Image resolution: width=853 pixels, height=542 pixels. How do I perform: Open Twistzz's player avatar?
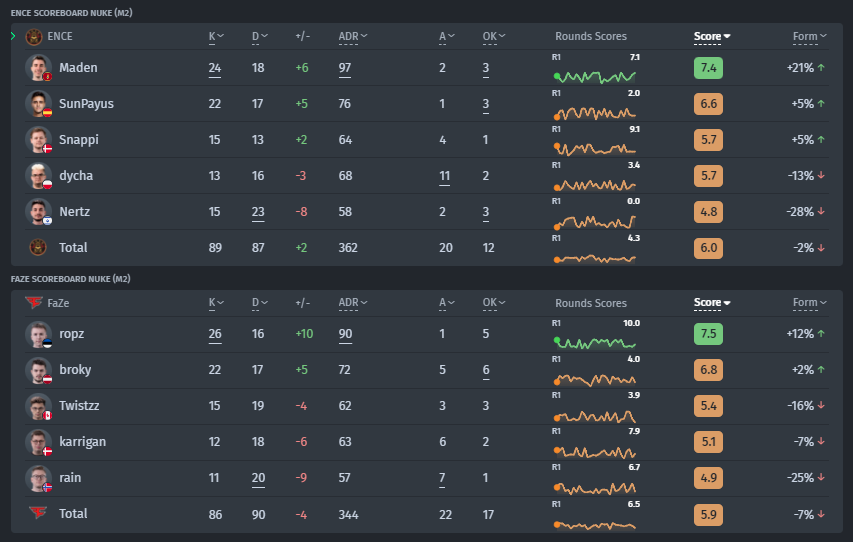coord(39,406)
